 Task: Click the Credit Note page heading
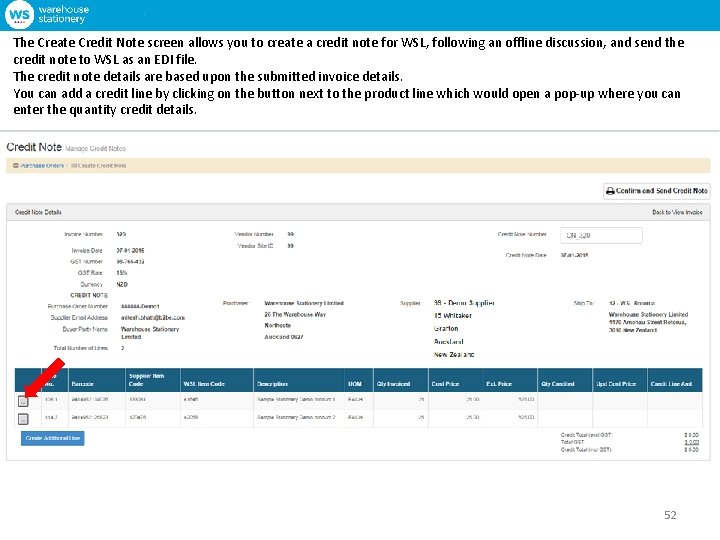[34, 147]
